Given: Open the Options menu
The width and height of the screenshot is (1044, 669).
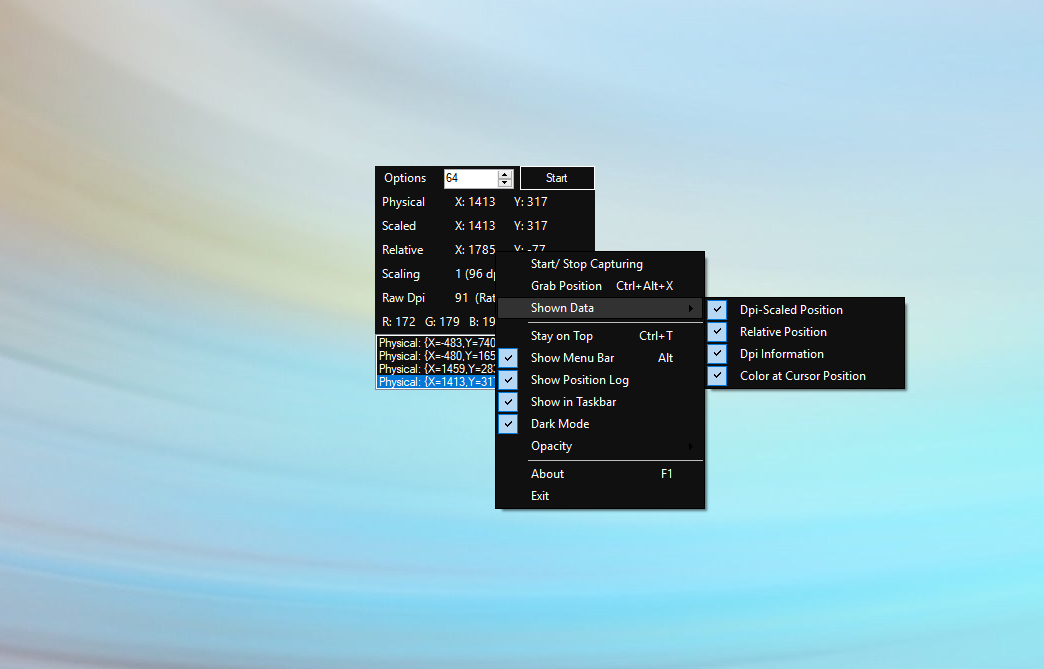Looking at the screenshot, I should (405, 177).
